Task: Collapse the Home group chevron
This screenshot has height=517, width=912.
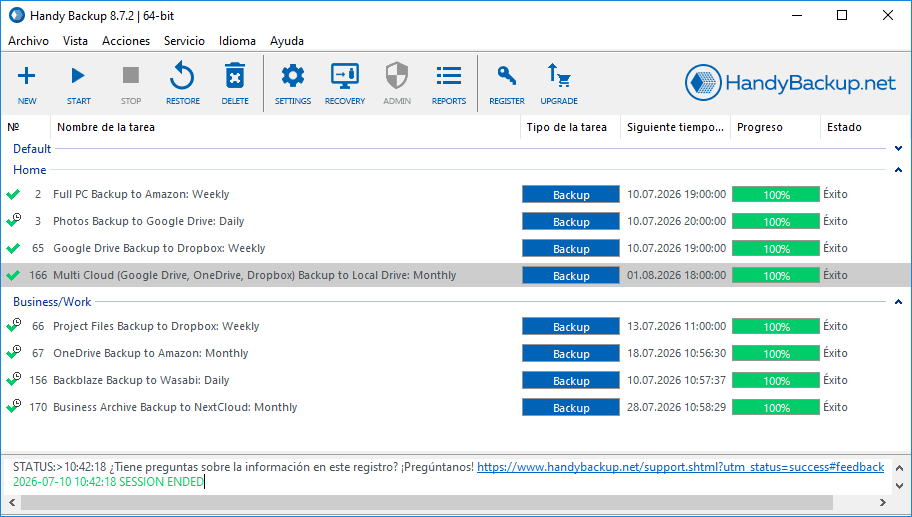Action: tap(899, 170)
